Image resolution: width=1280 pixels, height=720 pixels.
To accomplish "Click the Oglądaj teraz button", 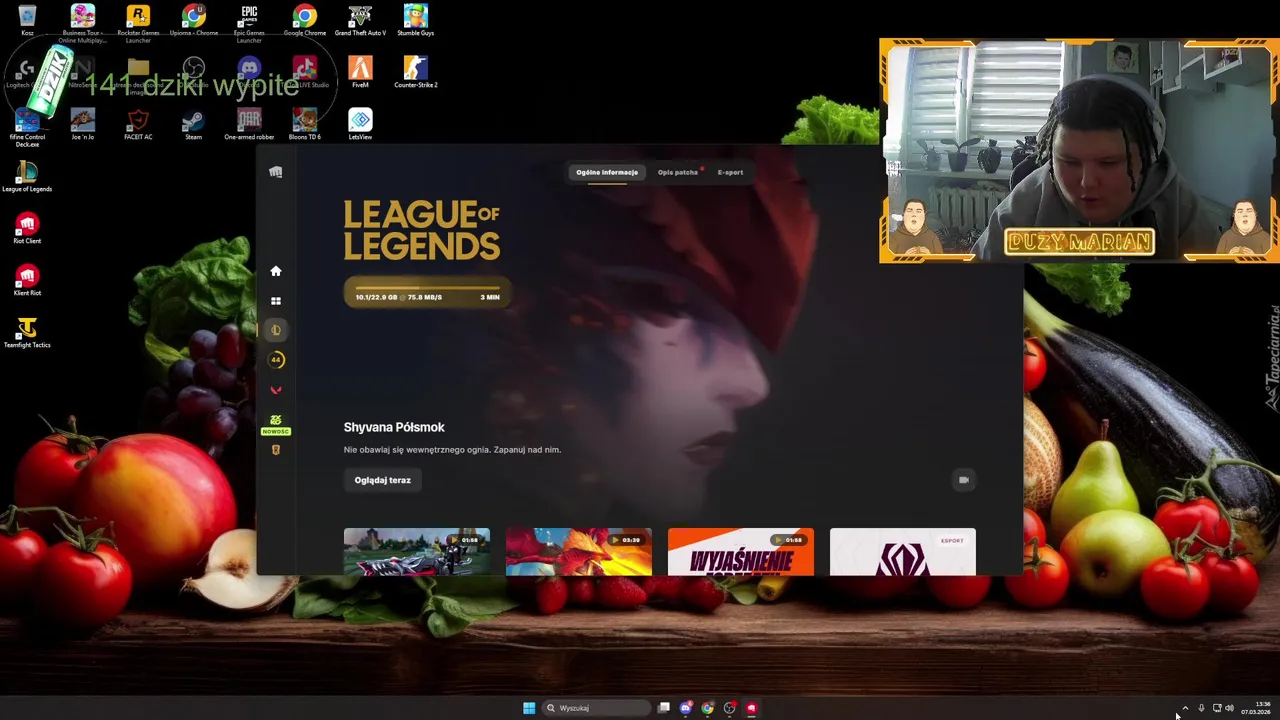I will tap(383, 480).
